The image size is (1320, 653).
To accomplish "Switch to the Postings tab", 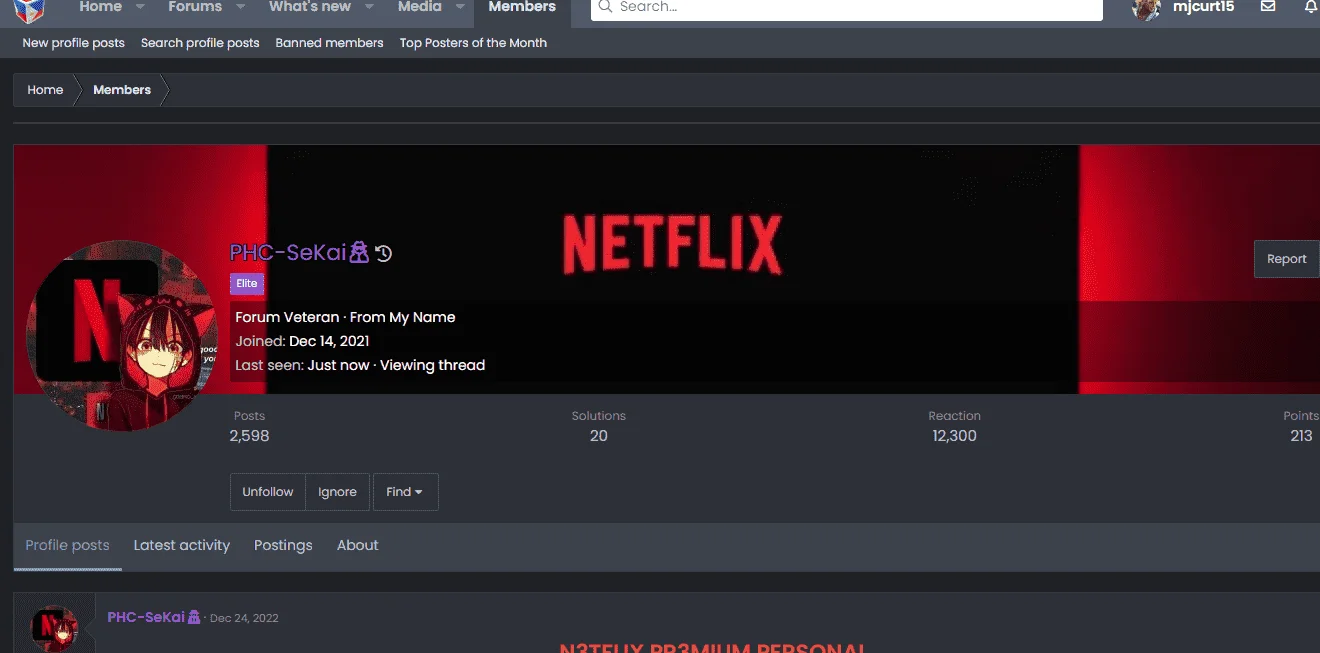I will click(283, 545).
